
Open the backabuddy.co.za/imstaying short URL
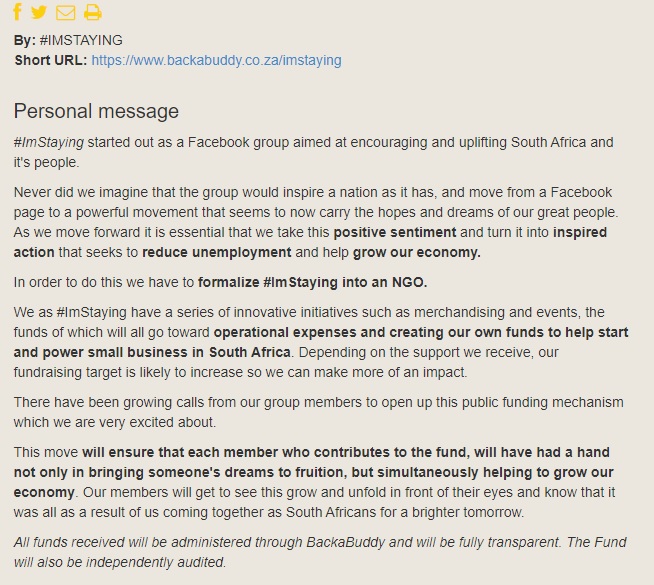click(x=216, y=60)
